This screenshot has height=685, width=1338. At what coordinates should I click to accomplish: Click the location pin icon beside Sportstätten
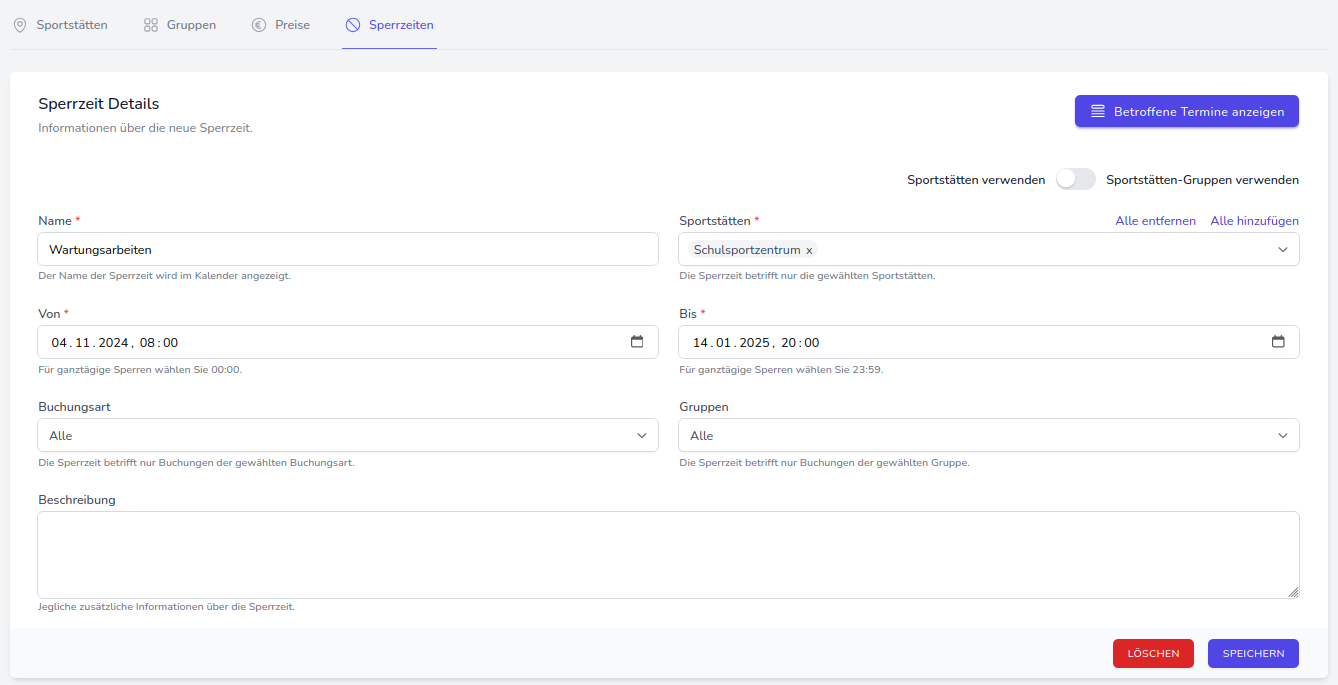point(20,25)
